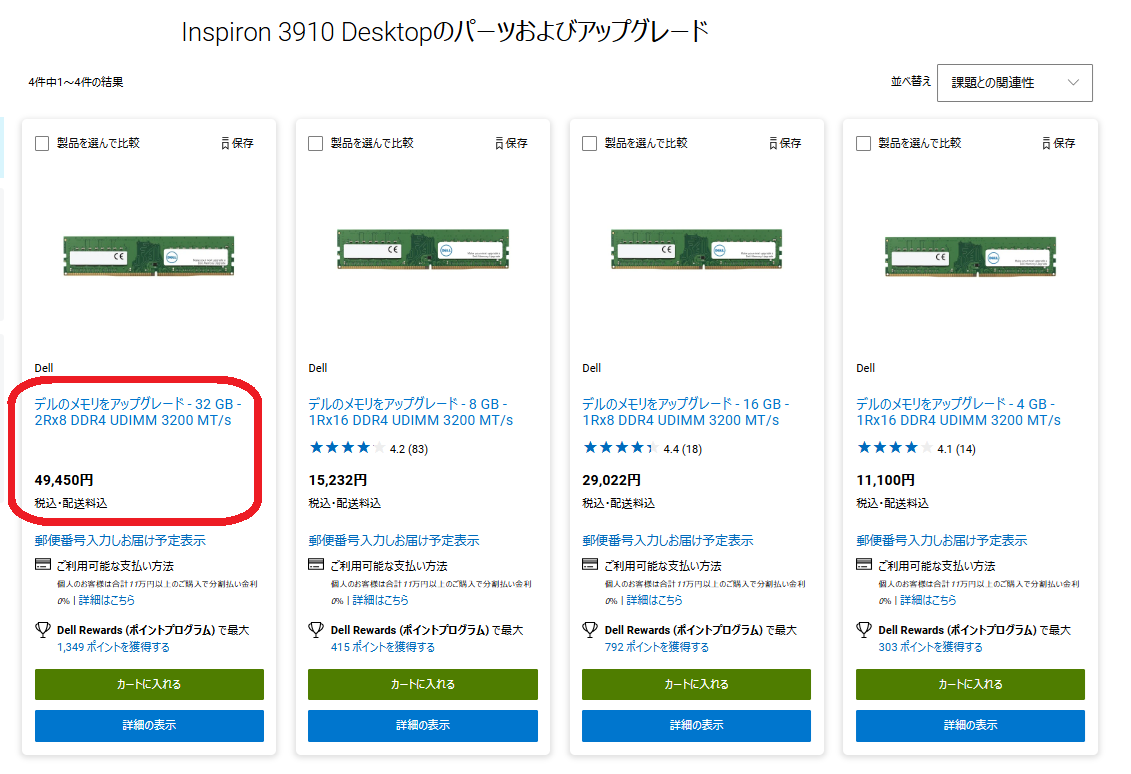This screenshot has width=1131, height=774.
Task: Click the 15,232円 price text
Action: click(x=338, y=480)
